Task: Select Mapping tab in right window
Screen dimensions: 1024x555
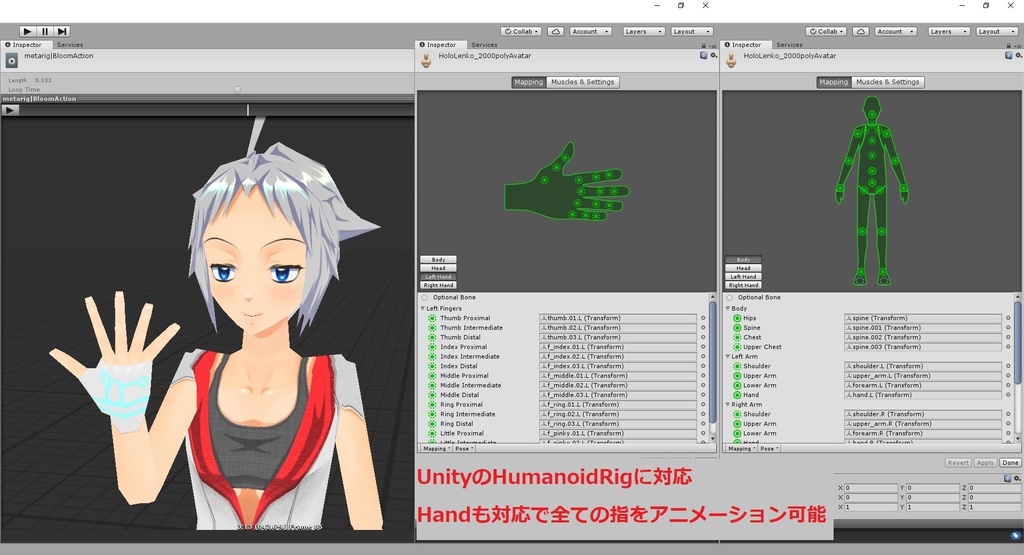Action: (833, 82)
